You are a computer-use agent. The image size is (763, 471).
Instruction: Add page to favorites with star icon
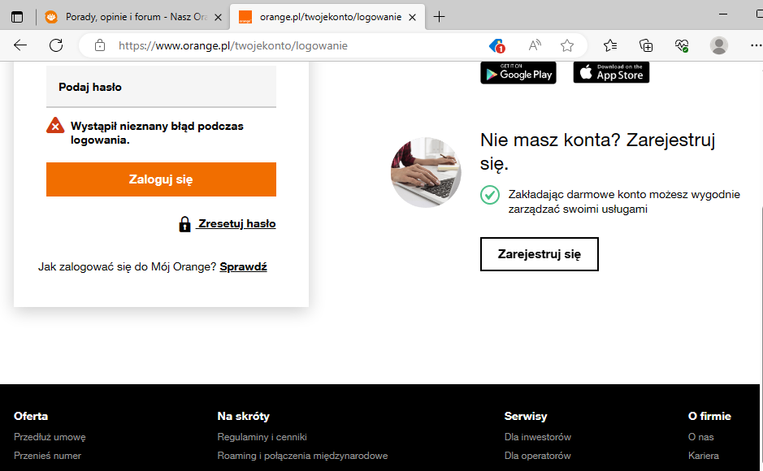coord(567,45)
